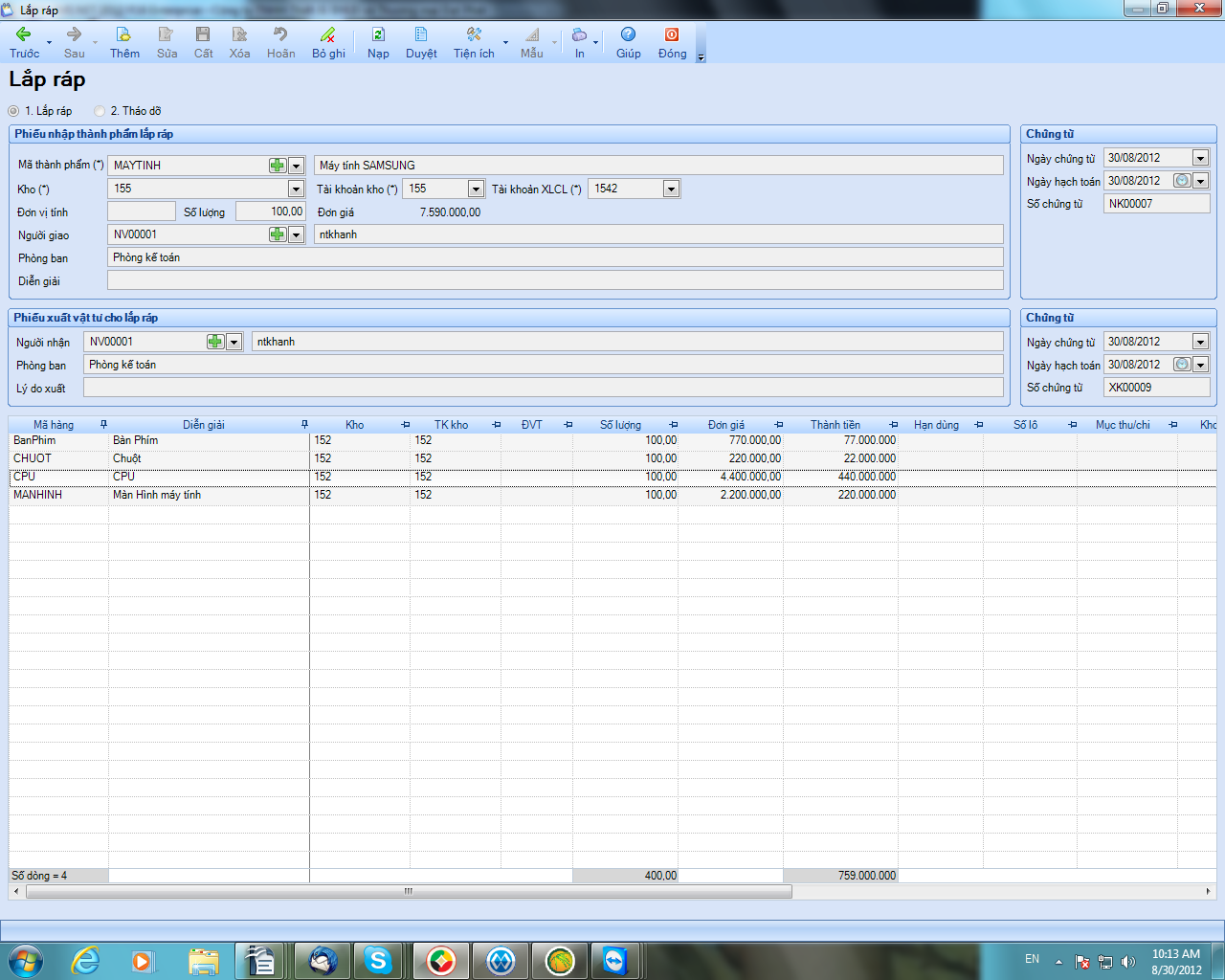This screenshot has width=1225, height=980.
Task: Select MANHINH row in grid
Action: 612,495
